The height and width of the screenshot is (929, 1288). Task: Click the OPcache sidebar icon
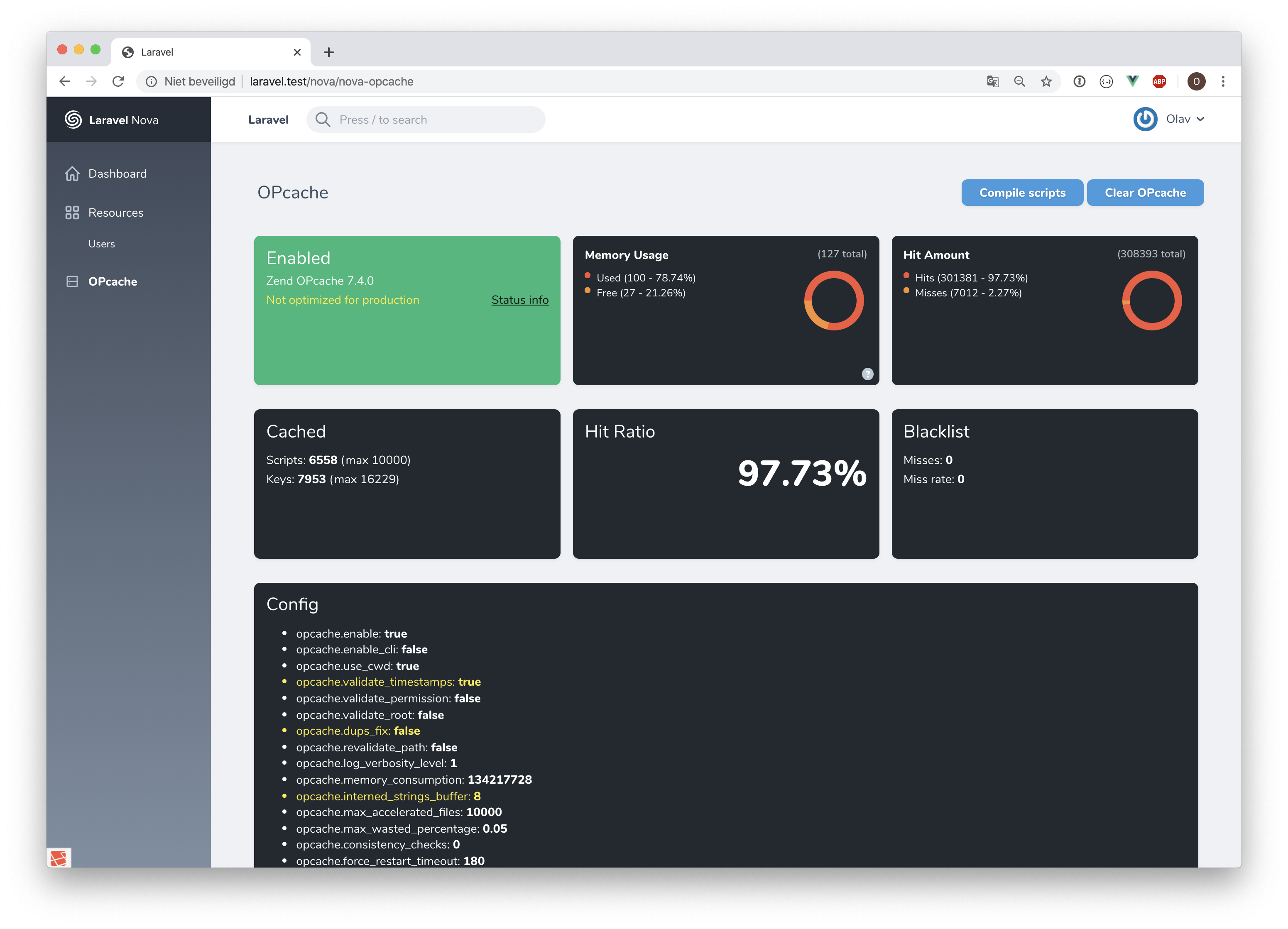pos(72,282)
